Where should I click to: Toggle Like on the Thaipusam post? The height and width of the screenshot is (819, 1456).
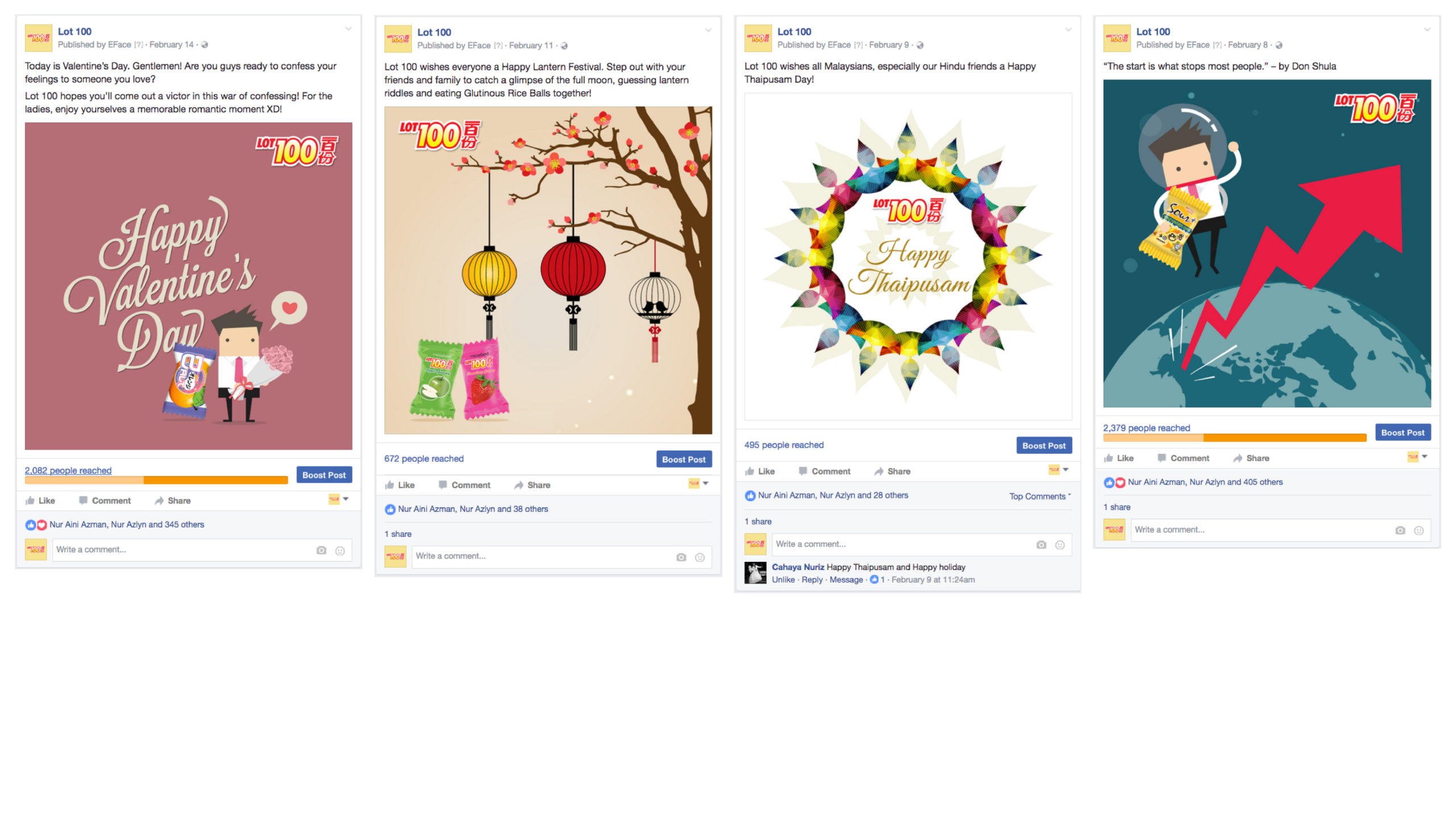759,471
